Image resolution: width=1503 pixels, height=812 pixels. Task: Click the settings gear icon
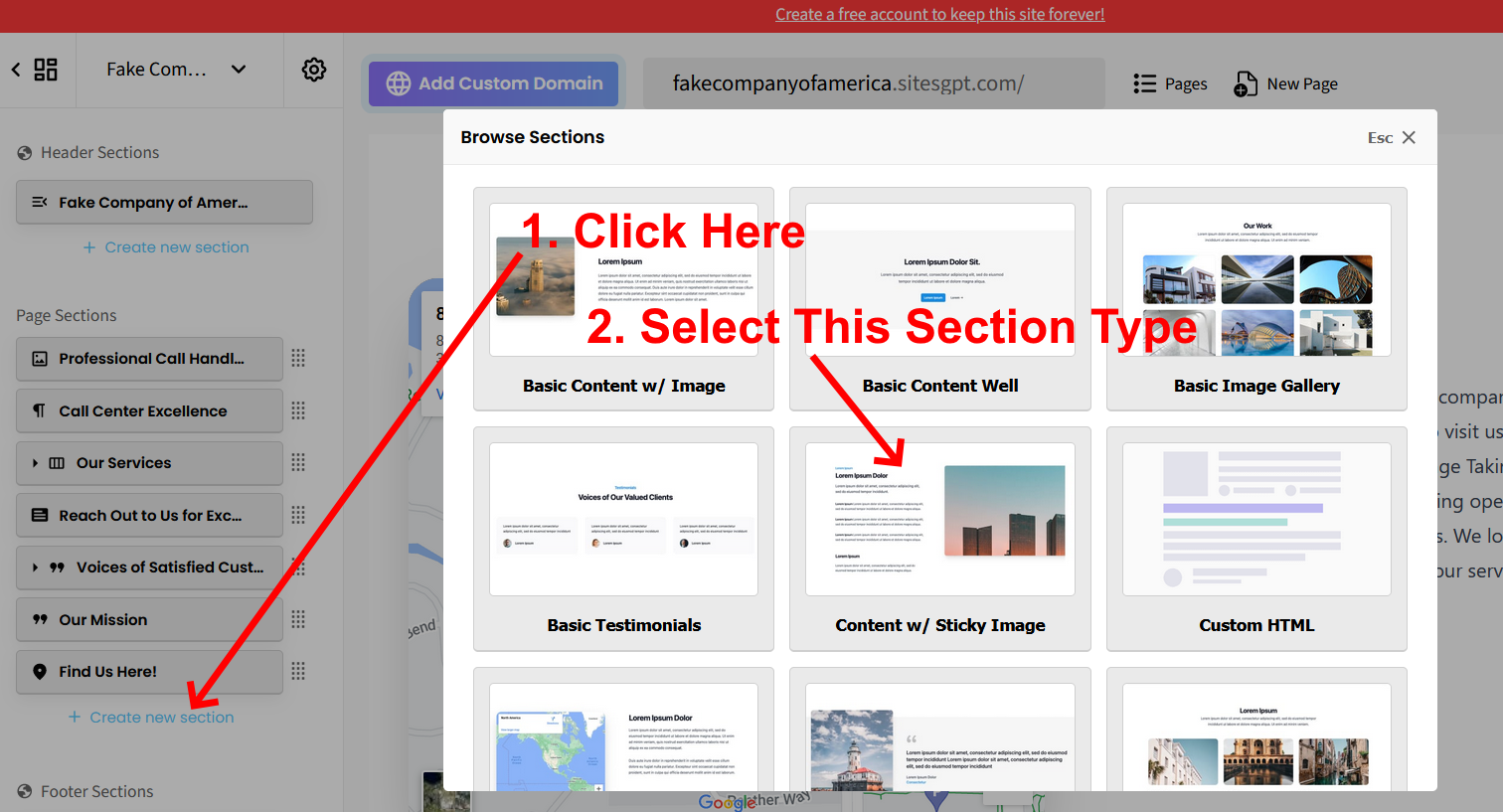tap(314, 70)
